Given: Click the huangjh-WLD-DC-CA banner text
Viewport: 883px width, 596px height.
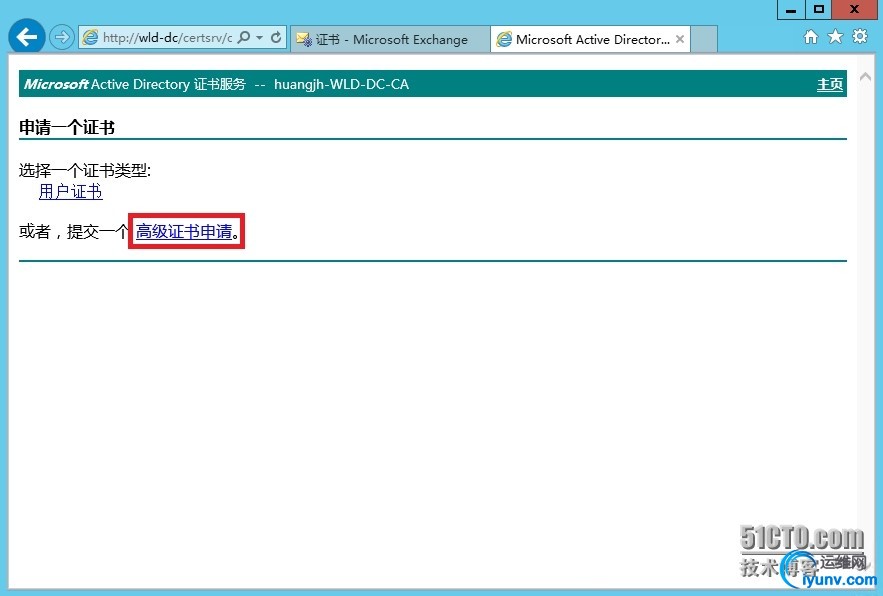Looking at the screenshot, I should click(341, 84).
